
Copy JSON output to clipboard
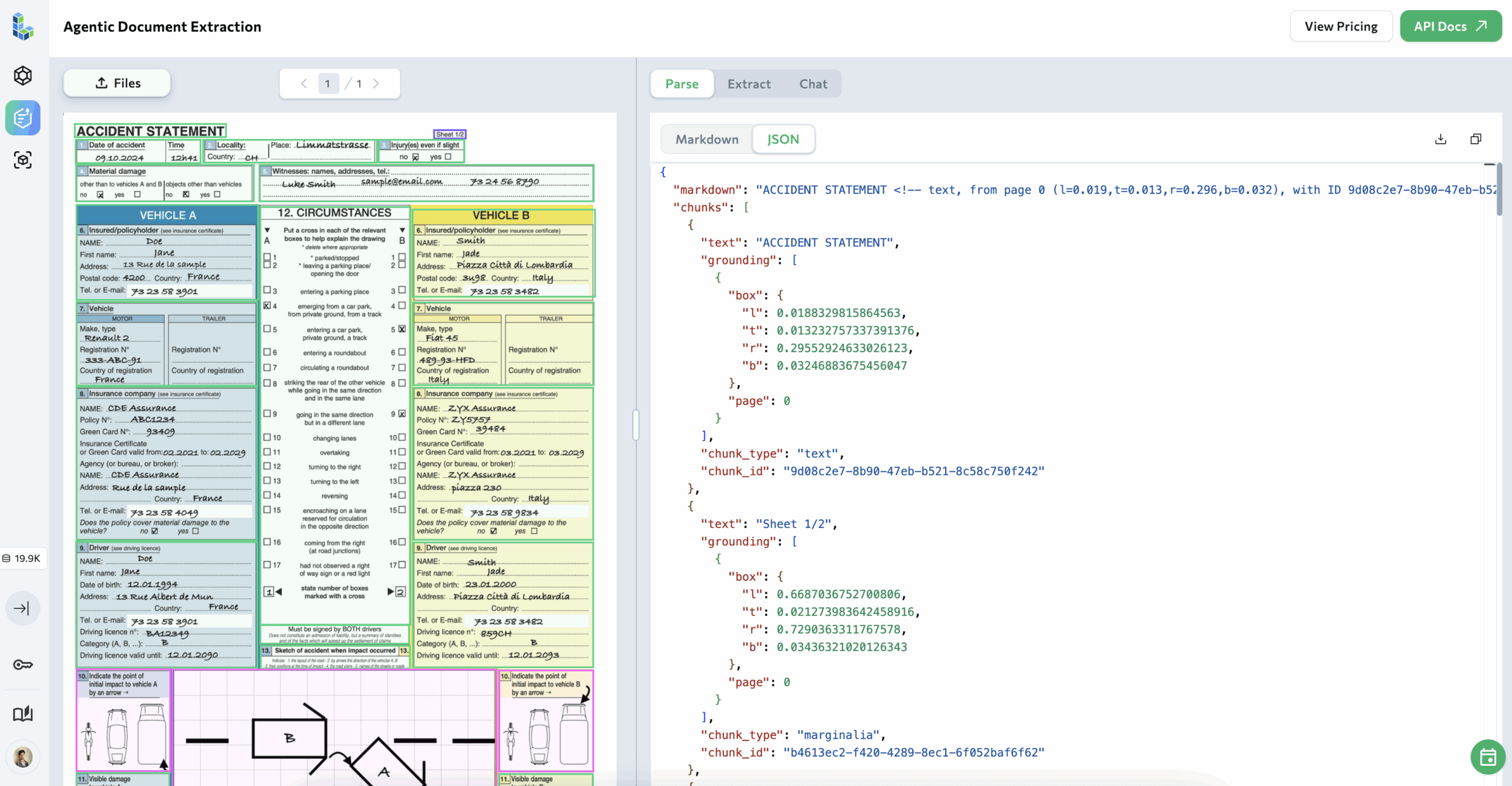(1475, 139)
